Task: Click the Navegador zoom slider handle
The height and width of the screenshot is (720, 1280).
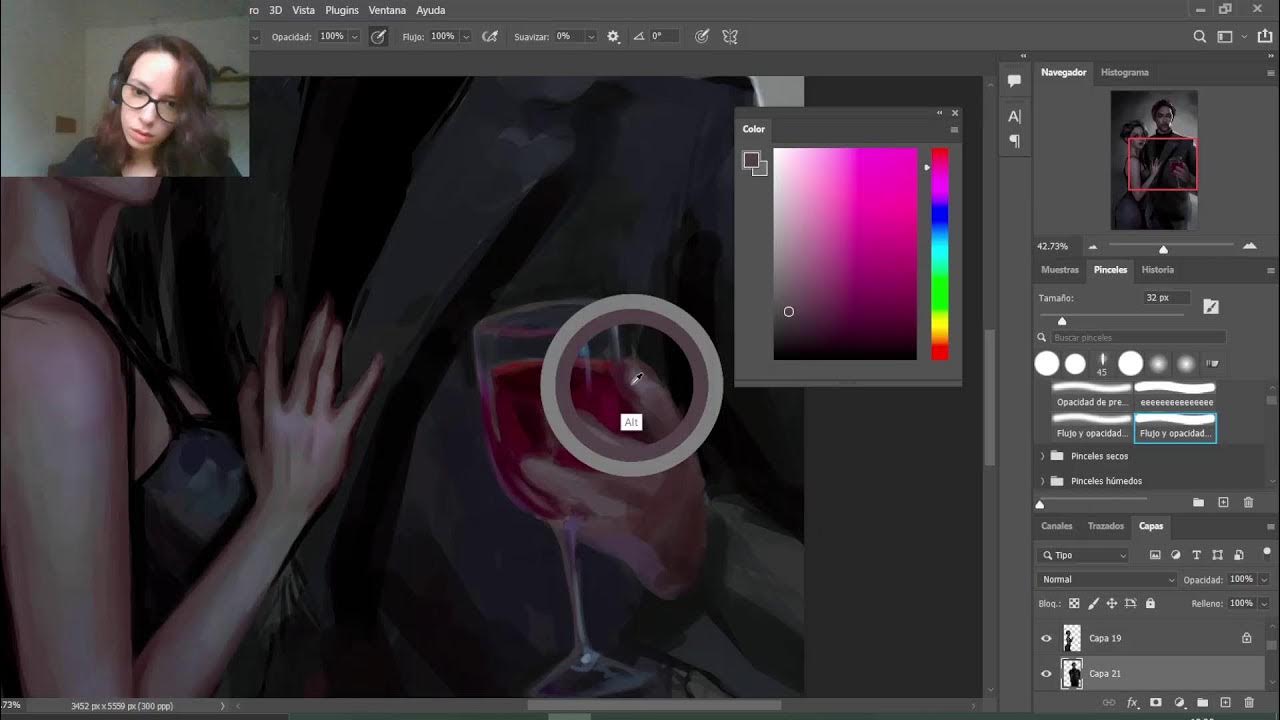Action: pos(1163,248)
